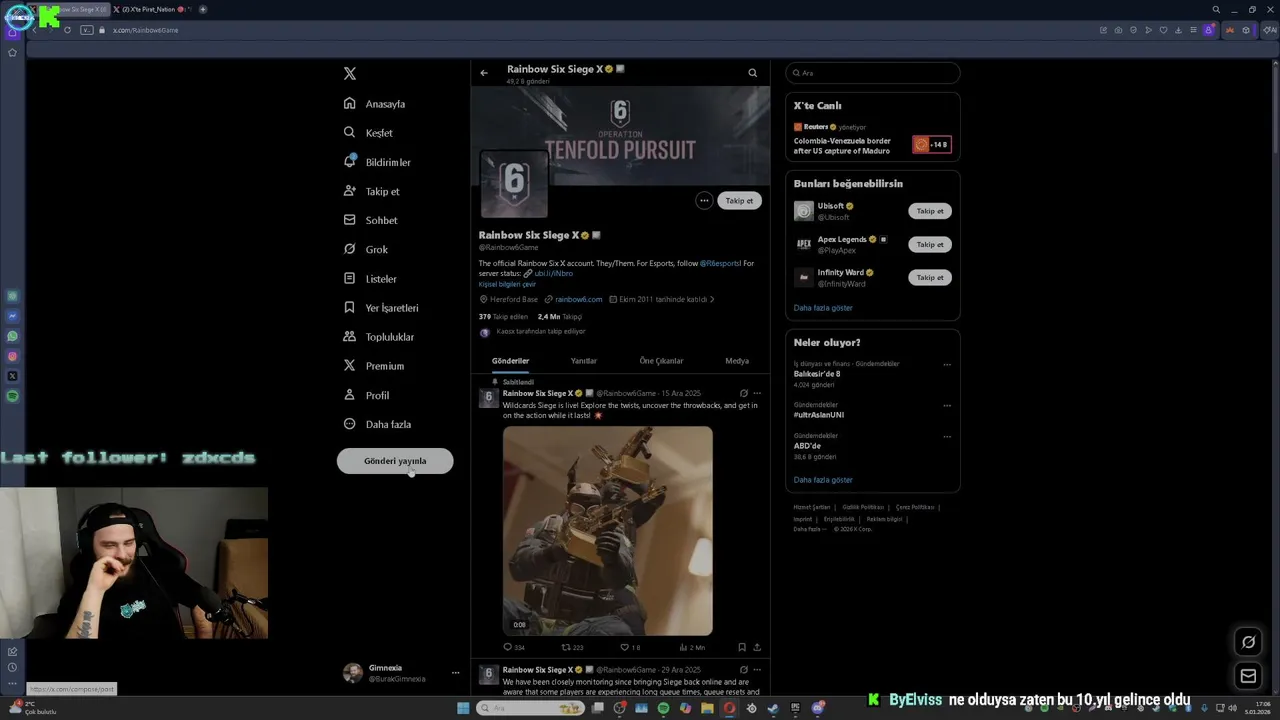Image resolution: width=1280 pixels, height=720 pixels.
Task: Open Takip et sidebar item
Action: click(x=371, y=191)
